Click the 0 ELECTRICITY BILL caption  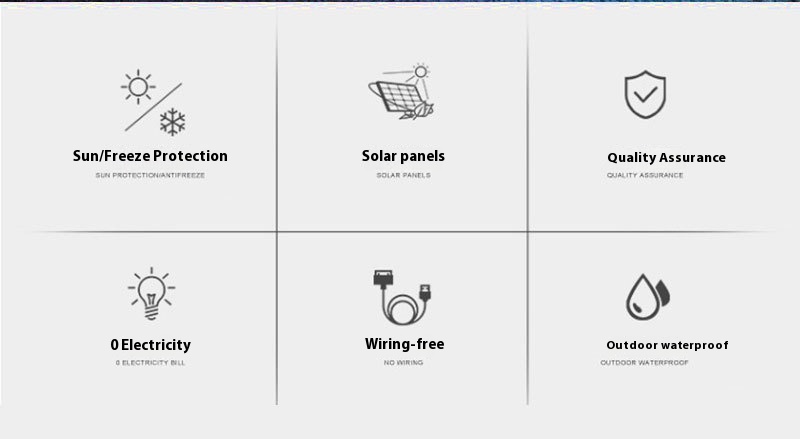click(150, 362)
